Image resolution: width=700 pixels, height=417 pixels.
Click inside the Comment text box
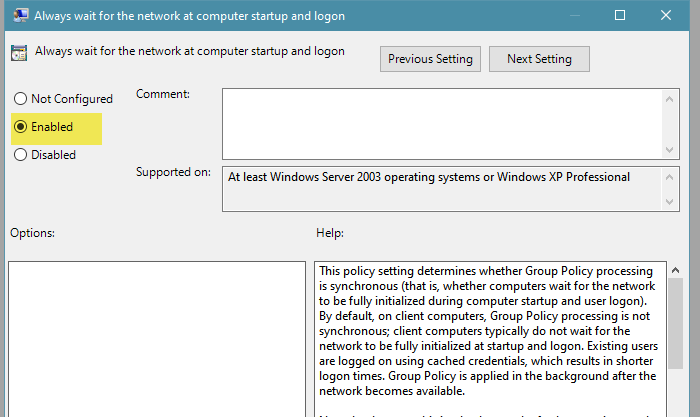click(440, 123)
